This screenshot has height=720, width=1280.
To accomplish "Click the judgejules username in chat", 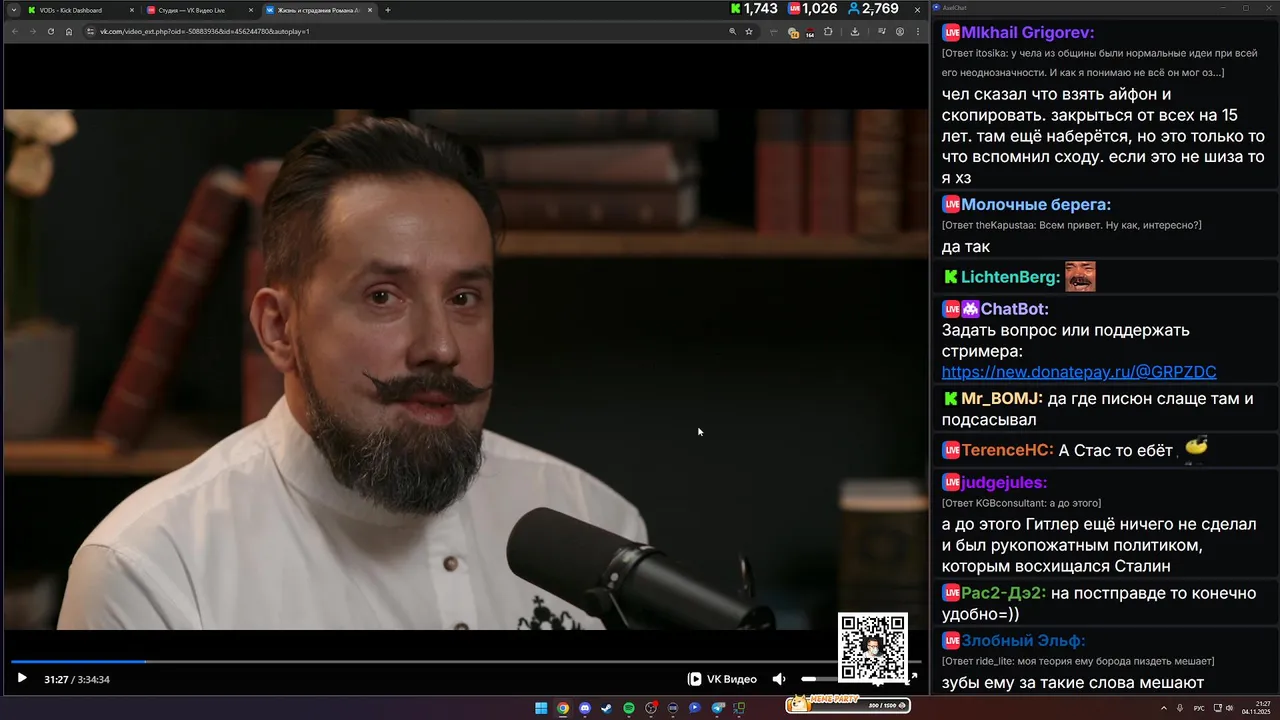I will pyautogui.click(x=1005, y=483).
